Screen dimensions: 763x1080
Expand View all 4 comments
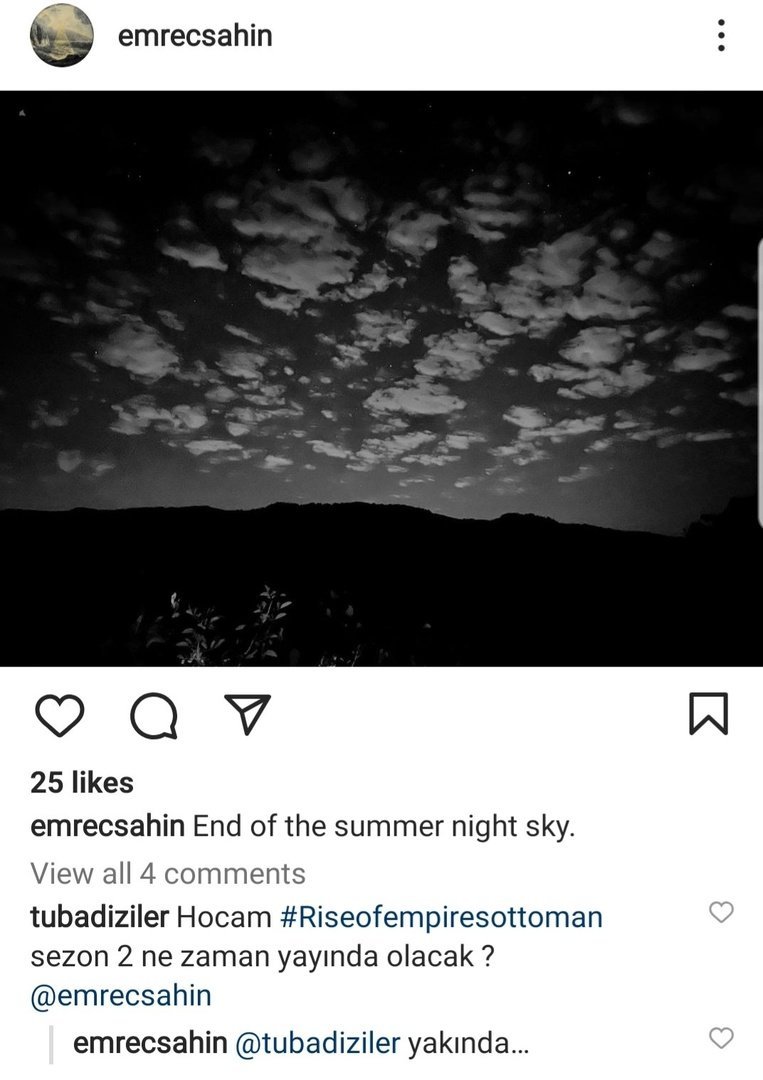[167, 873]
